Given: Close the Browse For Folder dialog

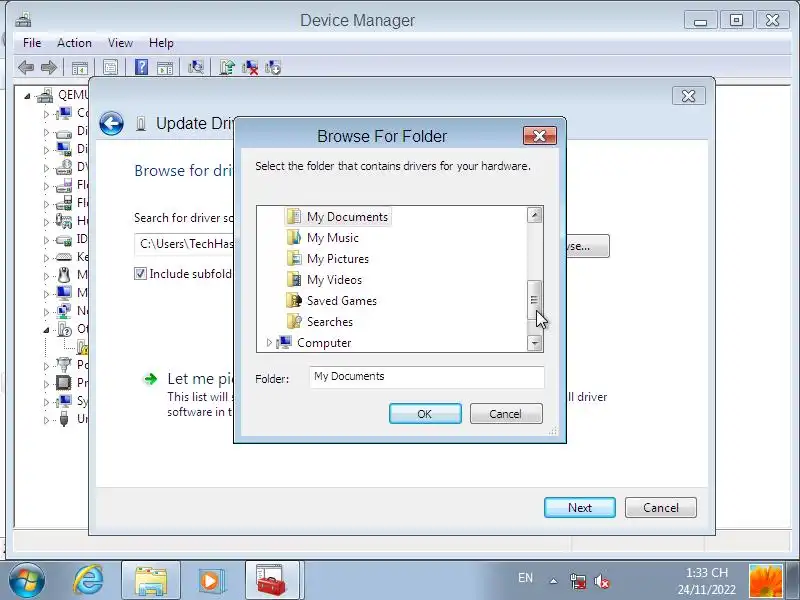Looking at the screenshot, I should point(540,136).
